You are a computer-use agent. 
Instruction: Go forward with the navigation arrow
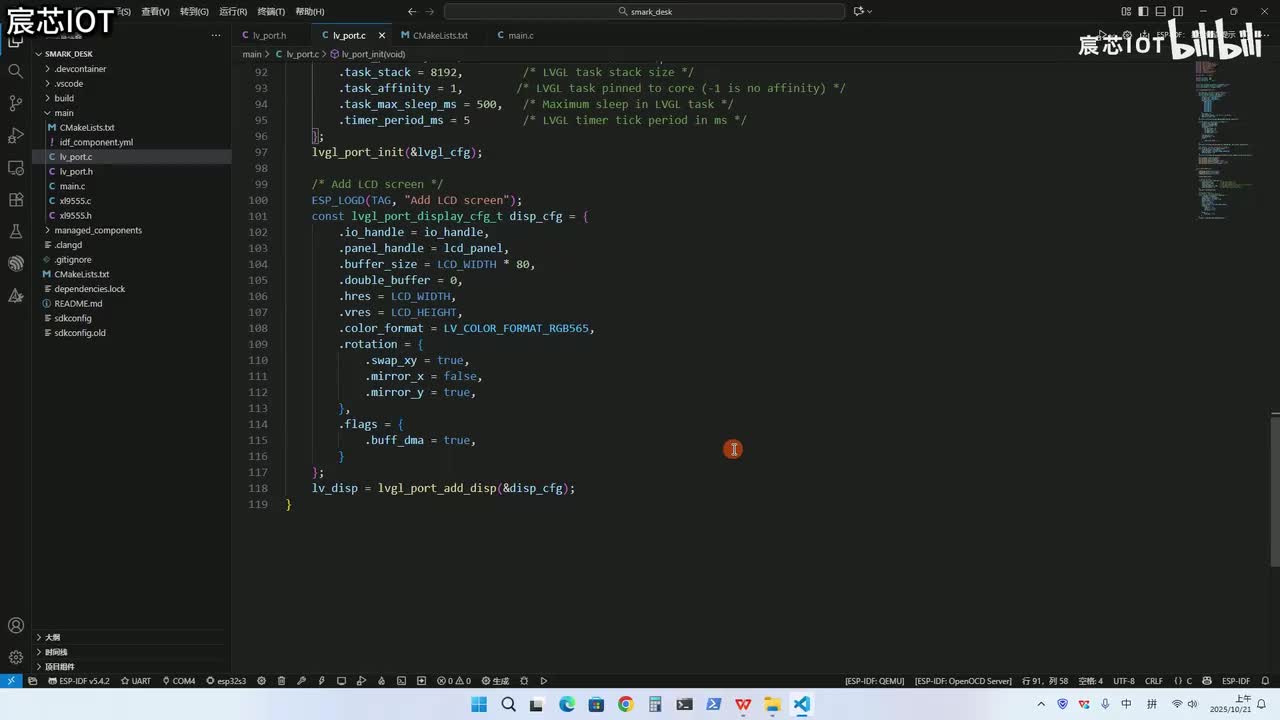(x=430, y=11)
